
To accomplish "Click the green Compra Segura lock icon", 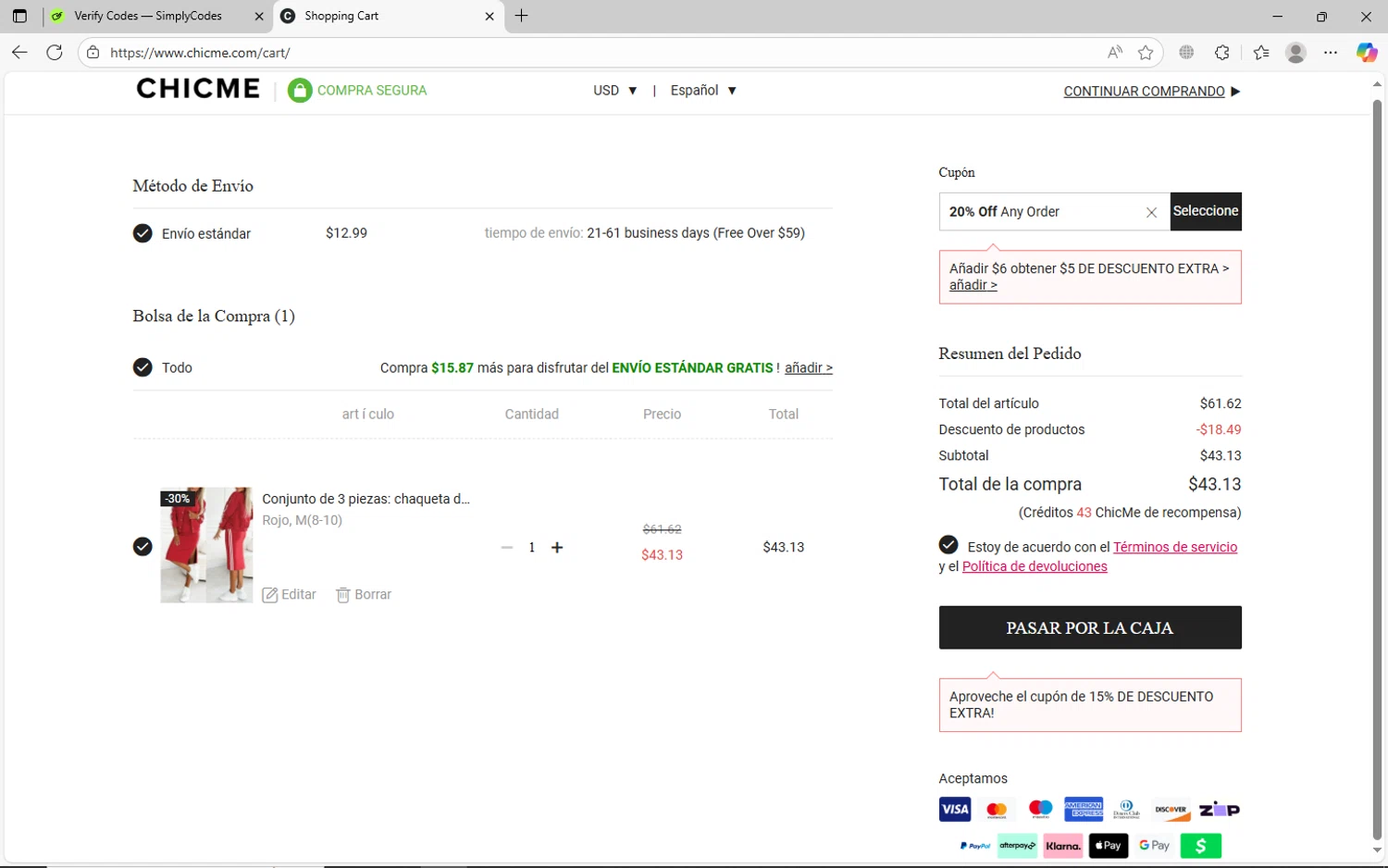I will coord(300,90).
